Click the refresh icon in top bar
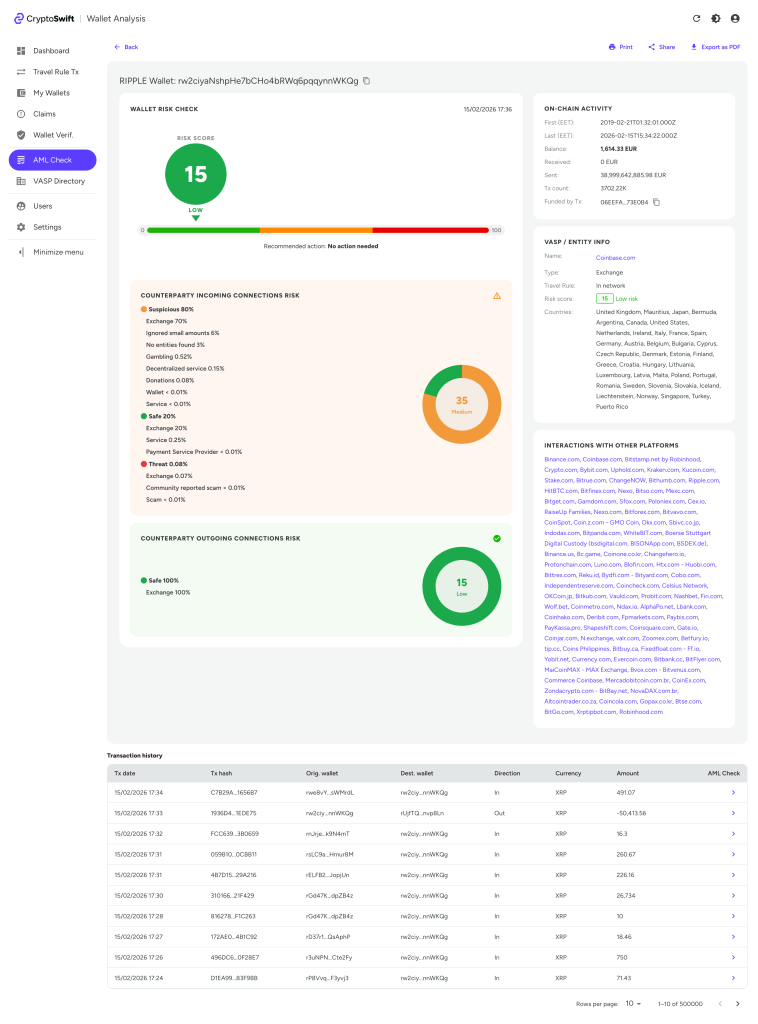Screen dimensions: 758x1024 [696, 18]
